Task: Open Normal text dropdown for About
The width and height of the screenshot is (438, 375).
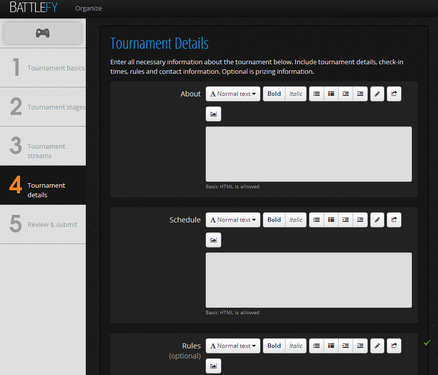Action: (x=233, y=94)
